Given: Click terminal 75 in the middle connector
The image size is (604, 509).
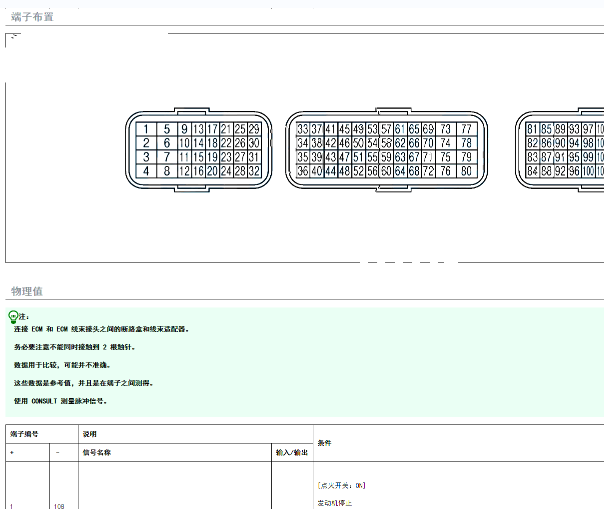Looking at the screenshot, I should tap(446, 157).
